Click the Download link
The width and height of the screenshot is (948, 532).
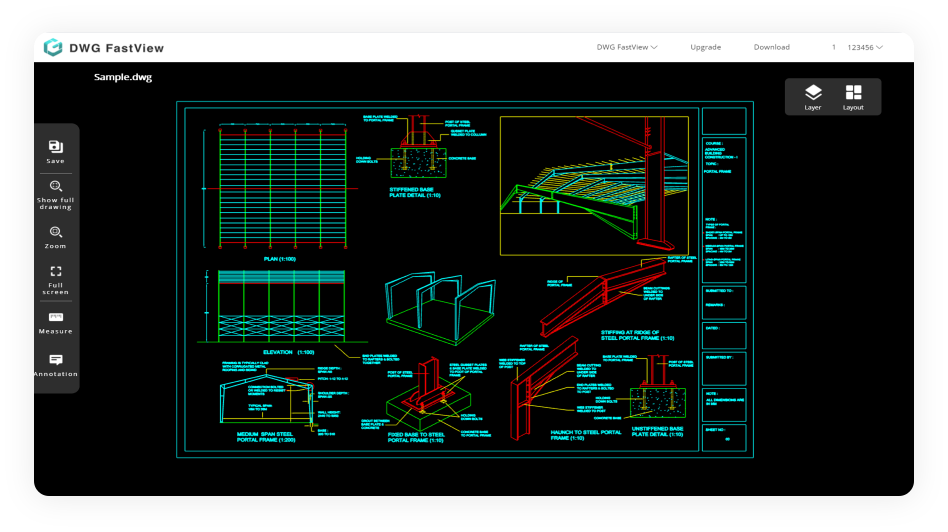pos(771,47)
